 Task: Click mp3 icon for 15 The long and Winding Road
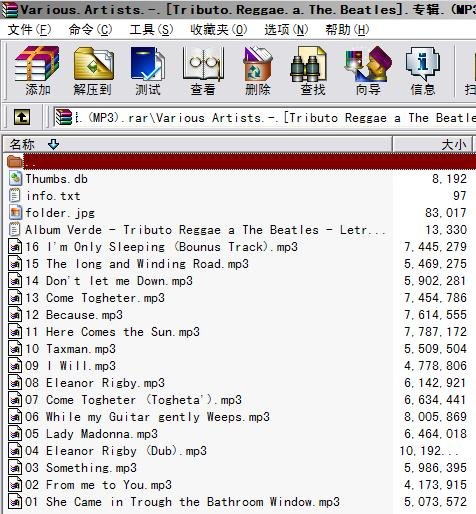(15, 264)
